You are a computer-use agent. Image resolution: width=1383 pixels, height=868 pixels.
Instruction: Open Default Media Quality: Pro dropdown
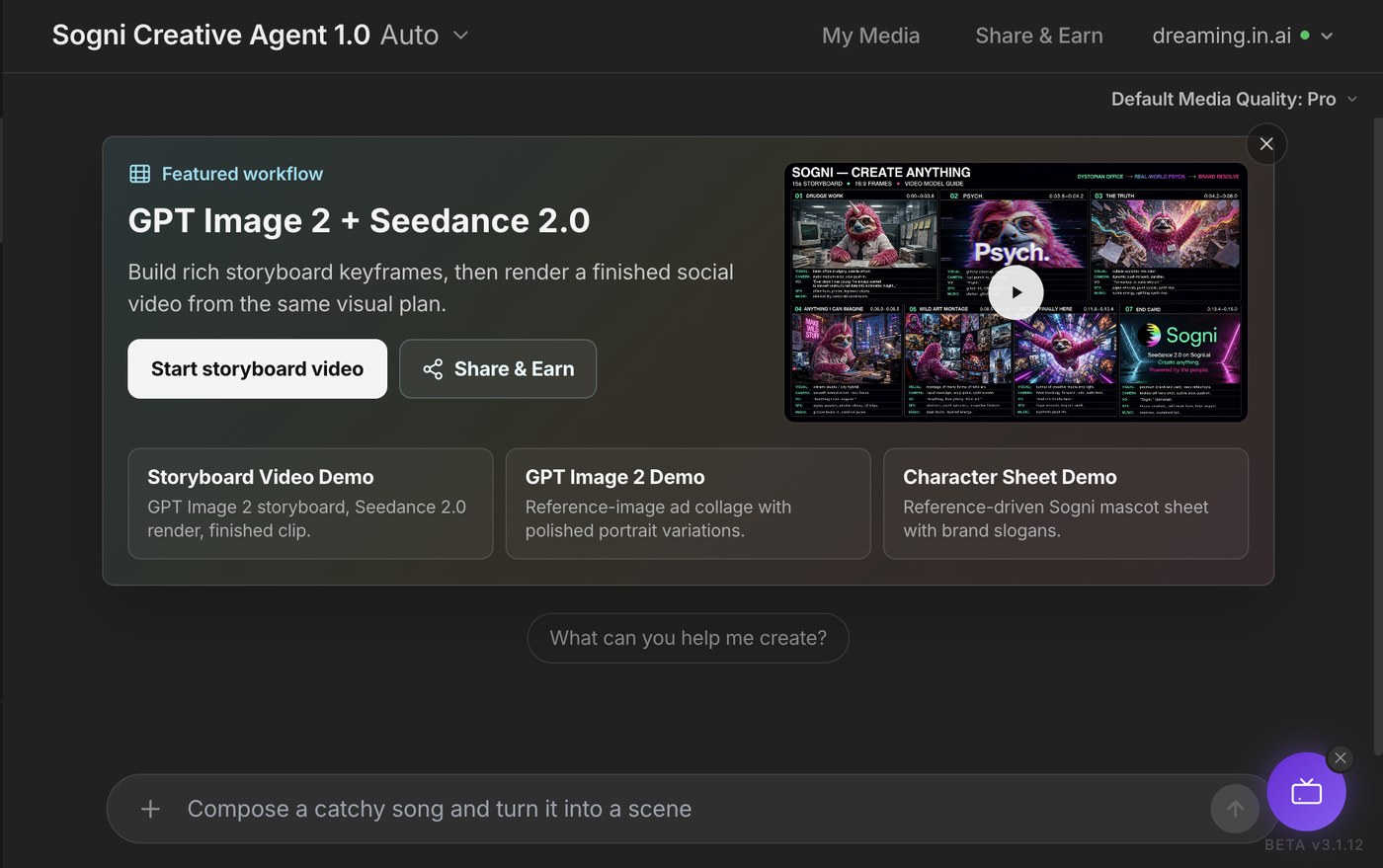click(x=1234, y=99)
